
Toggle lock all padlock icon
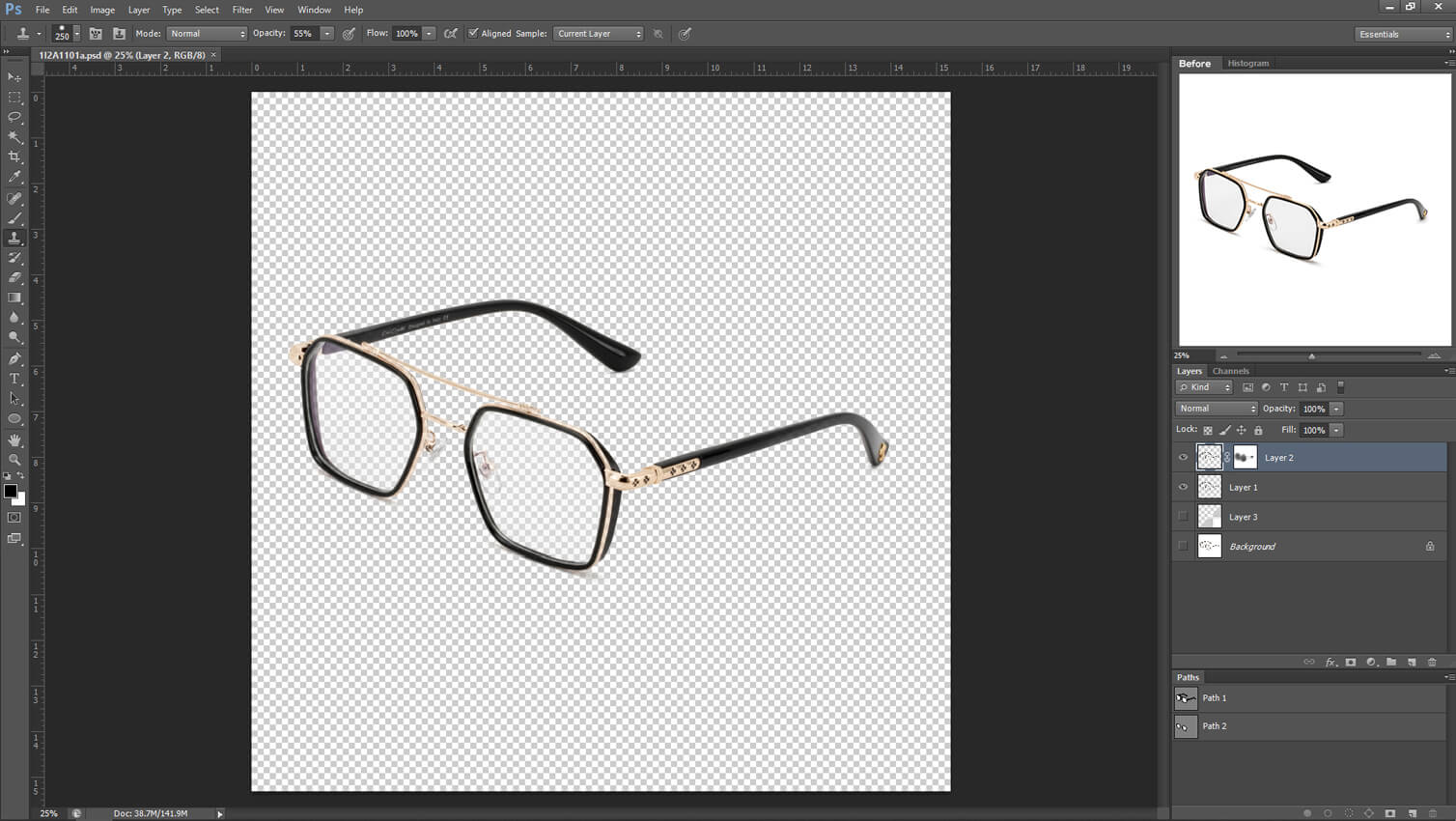pos(1258,430)
